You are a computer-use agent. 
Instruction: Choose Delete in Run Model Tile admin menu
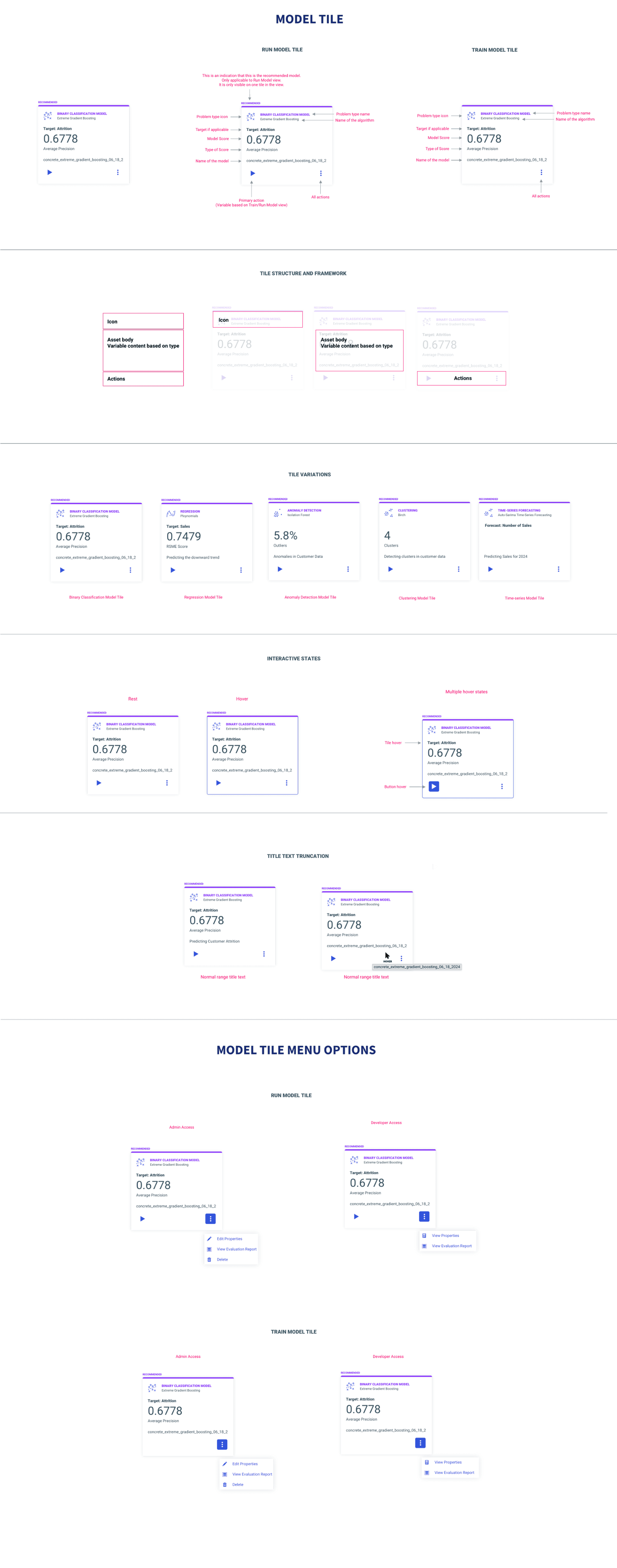pos(222,1259)
